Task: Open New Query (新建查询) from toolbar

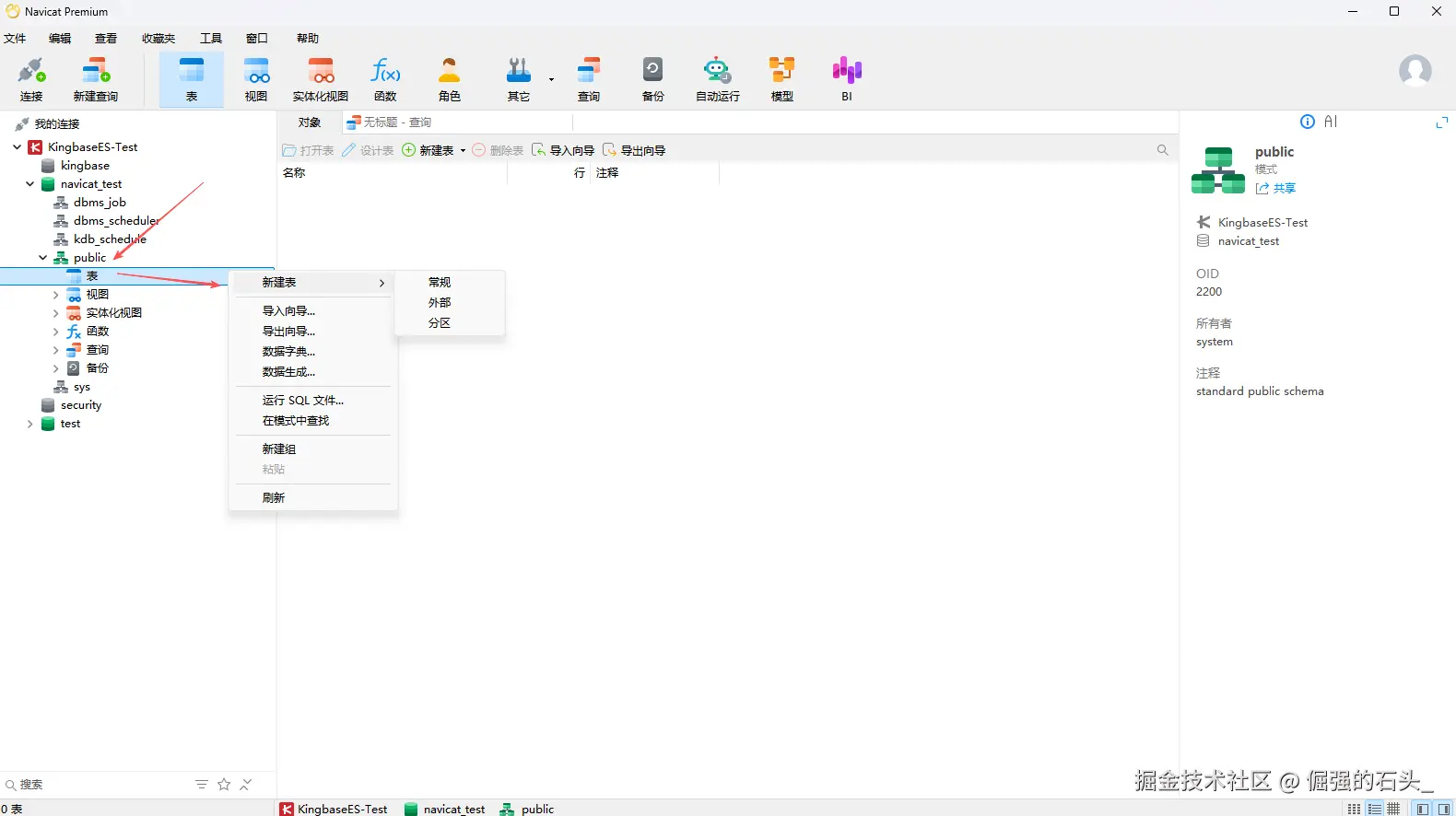Action: [96, 79]
